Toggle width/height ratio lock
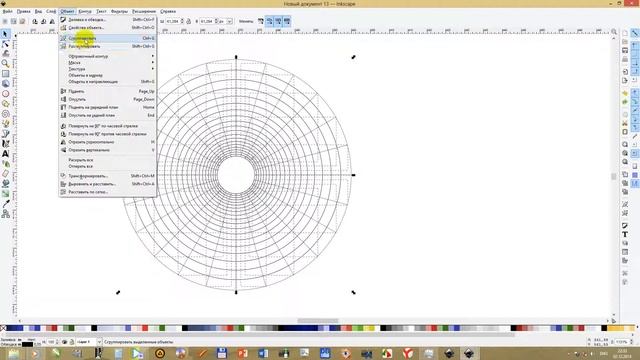 [189, 21]
